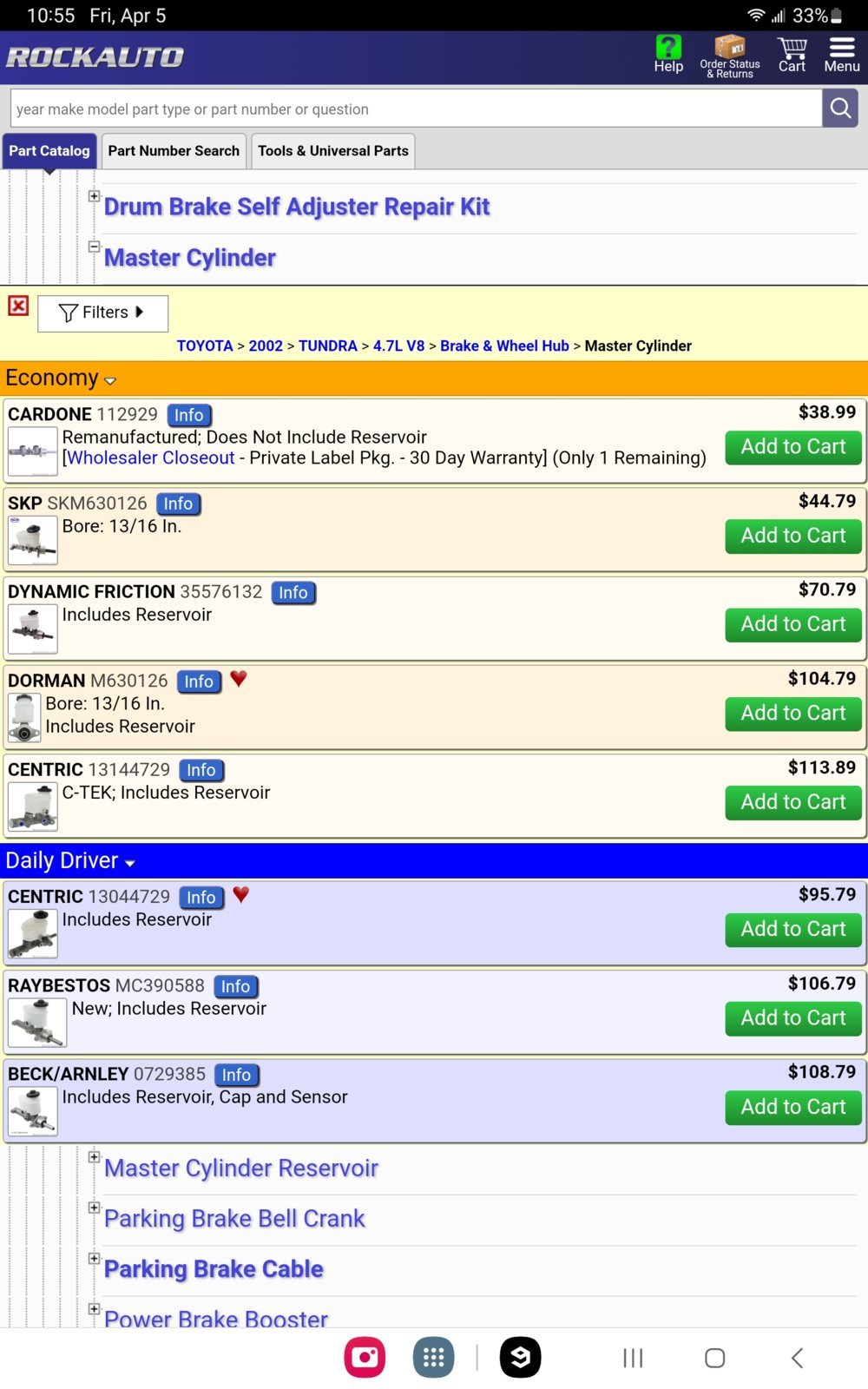868x1389 pixels.
Task: Tap Android back button
Action: point(797,1358)
